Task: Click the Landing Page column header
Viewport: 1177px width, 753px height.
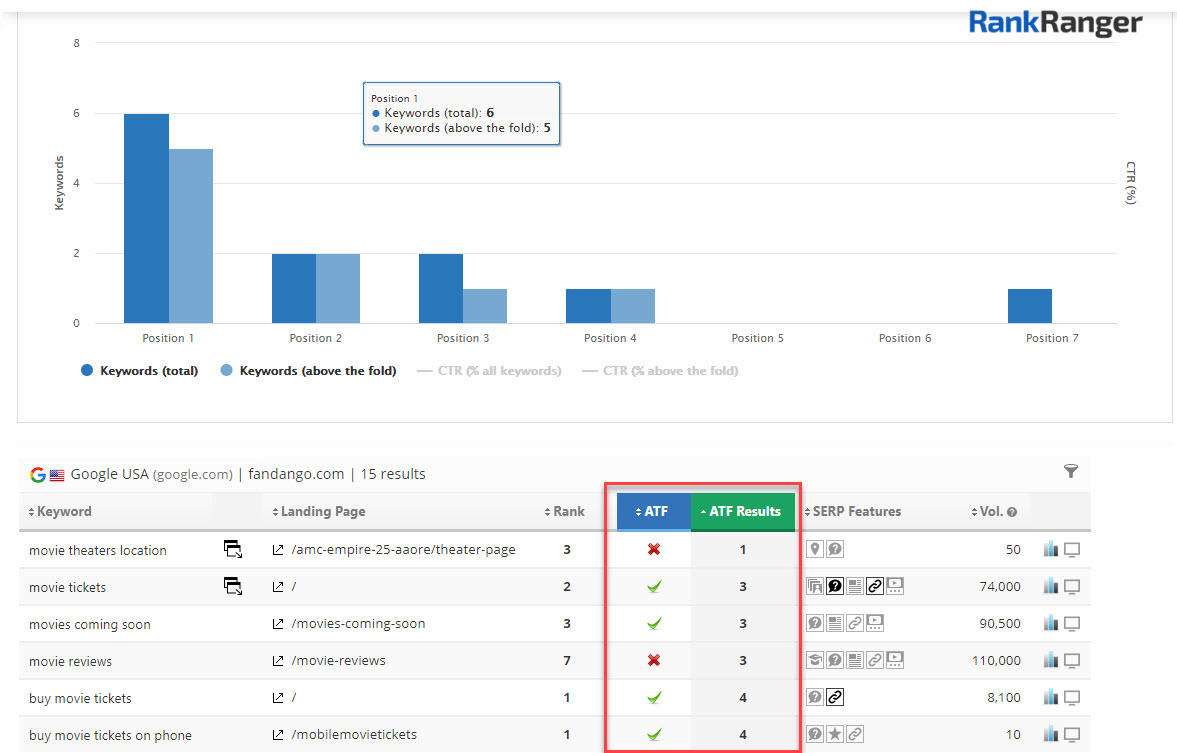Action: click(x=321, y=511)
